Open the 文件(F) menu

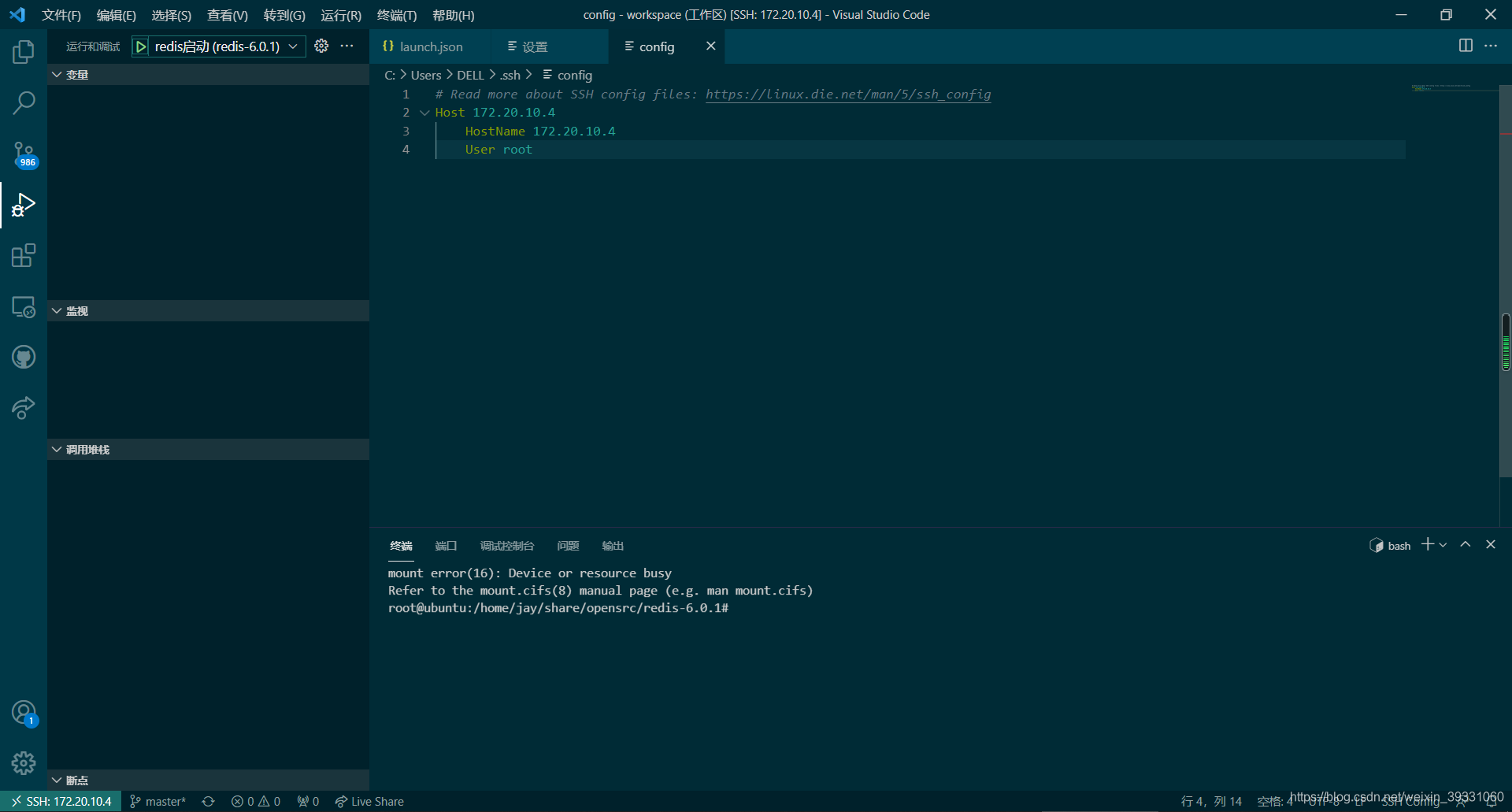tap(61, 15)
